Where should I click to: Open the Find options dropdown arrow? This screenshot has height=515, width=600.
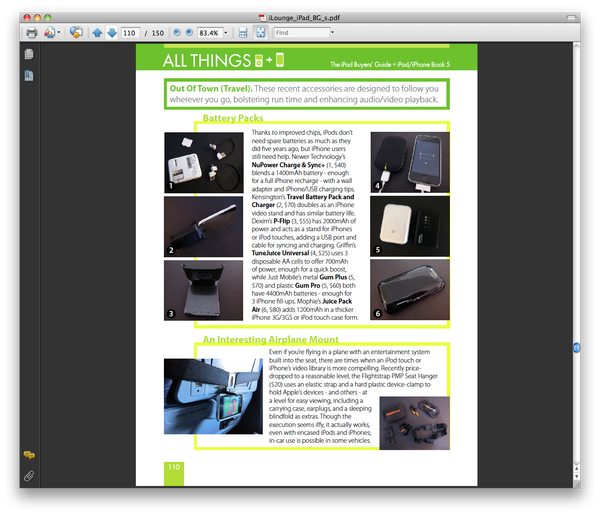(332, 33)
